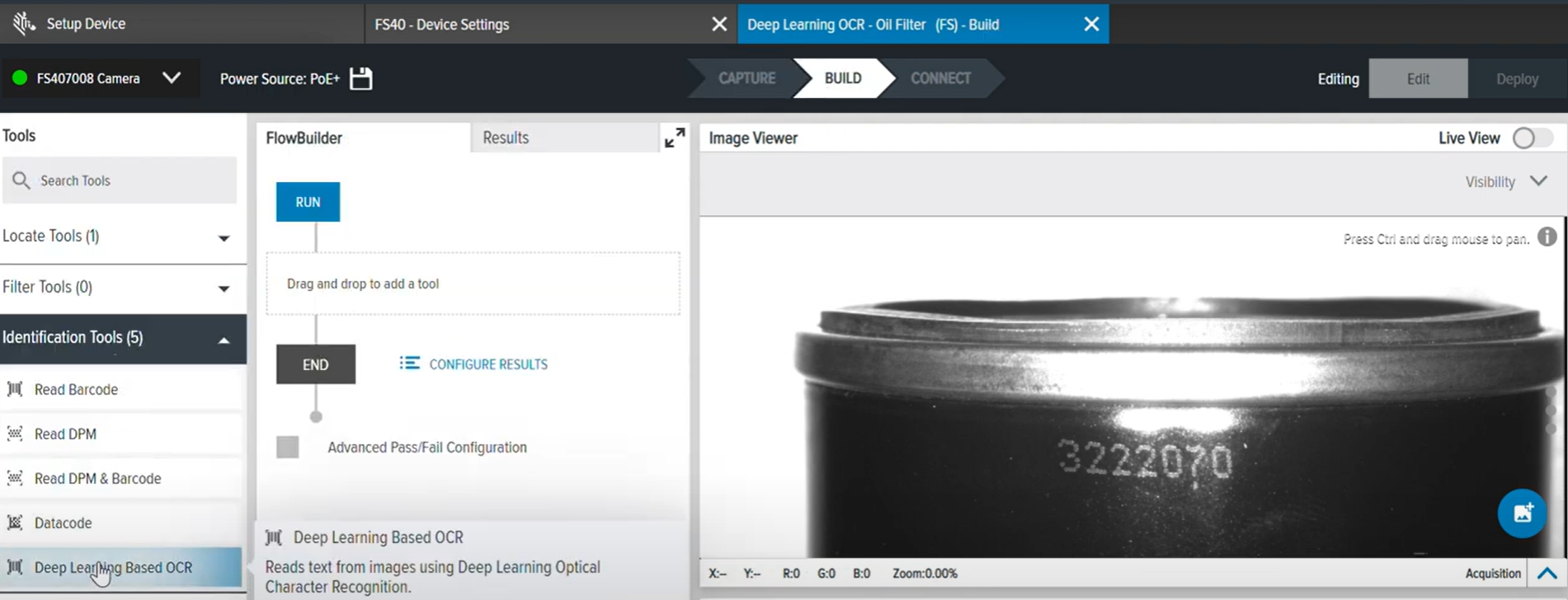Expand the Locate Tools section
Screen dimensions: 1568x600
223,237
